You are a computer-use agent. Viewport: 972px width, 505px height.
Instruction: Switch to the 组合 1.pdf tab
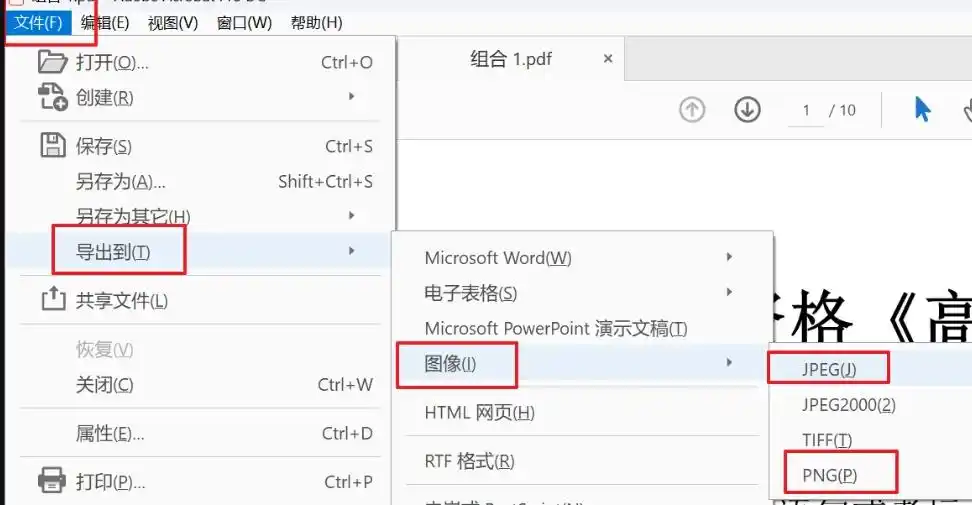pyautogui.click(x=511, y=59)
